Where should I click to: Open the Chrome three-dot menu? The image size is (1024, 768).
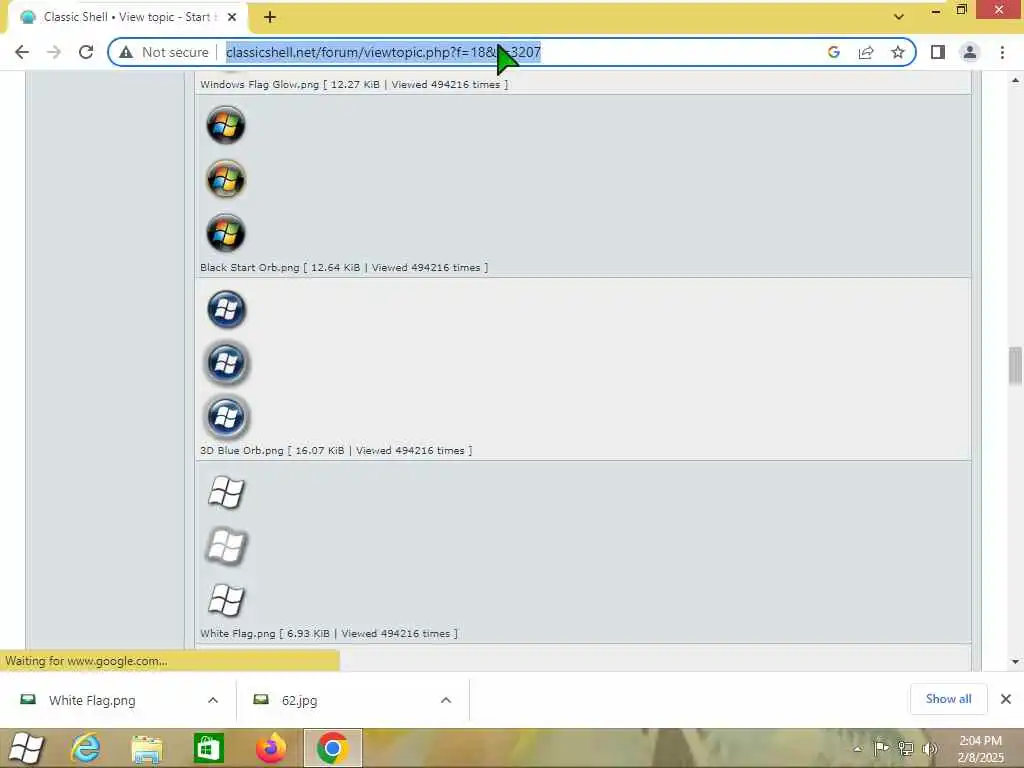pyautogui.click(x=1002, y=52)
